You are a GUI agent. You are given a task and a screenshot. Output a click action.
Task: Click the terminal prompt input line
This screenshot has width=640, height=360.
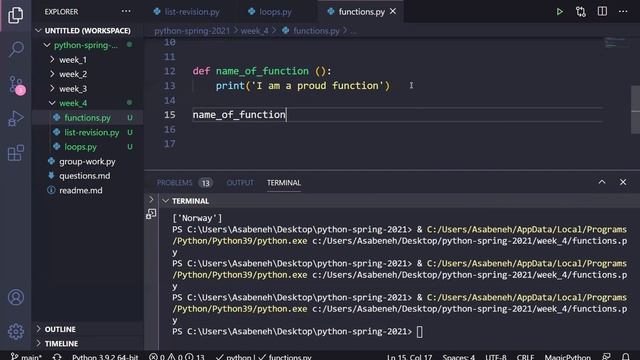[297, 331]
